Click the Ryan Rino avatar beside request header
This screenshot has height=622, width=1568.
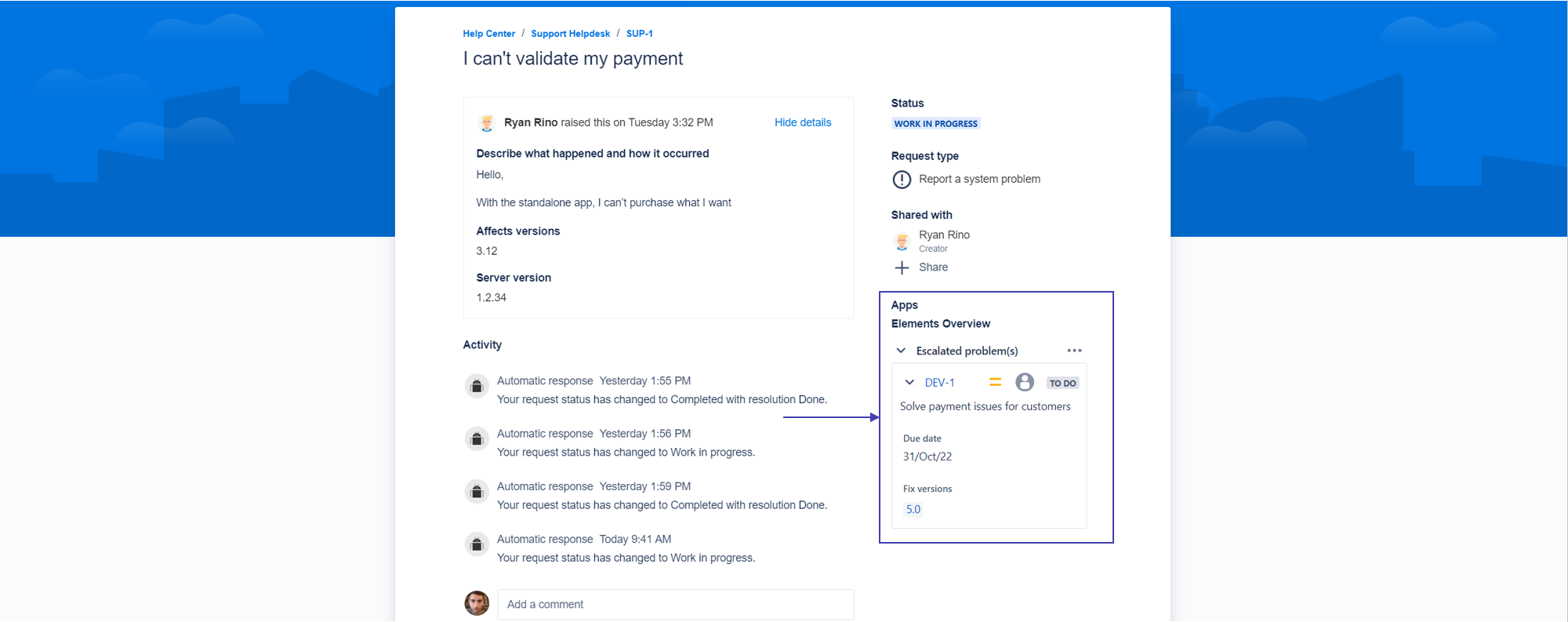(486, 123)
